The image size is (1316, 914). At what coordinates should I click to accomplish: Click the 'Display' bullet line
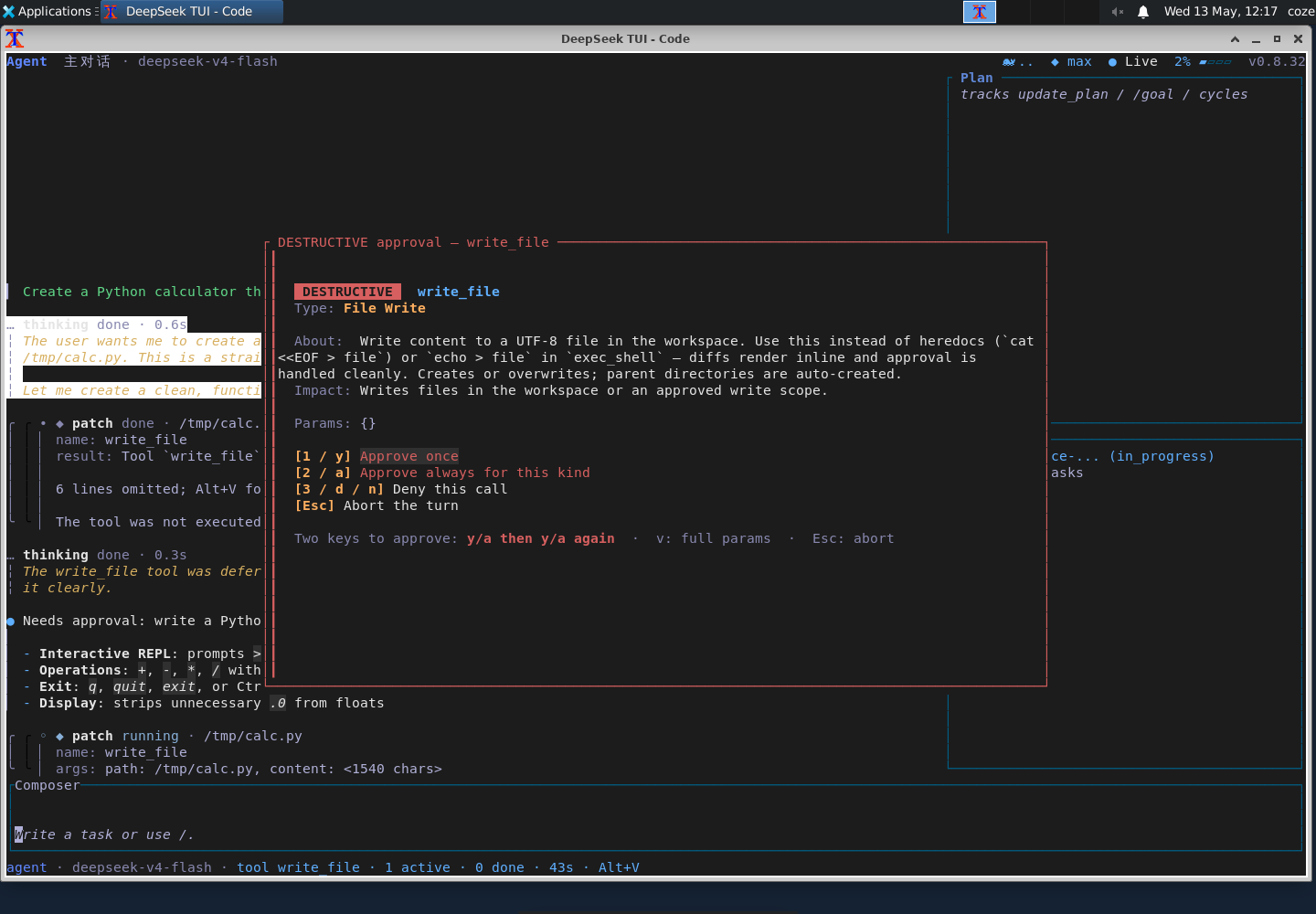tap(203, 703)
